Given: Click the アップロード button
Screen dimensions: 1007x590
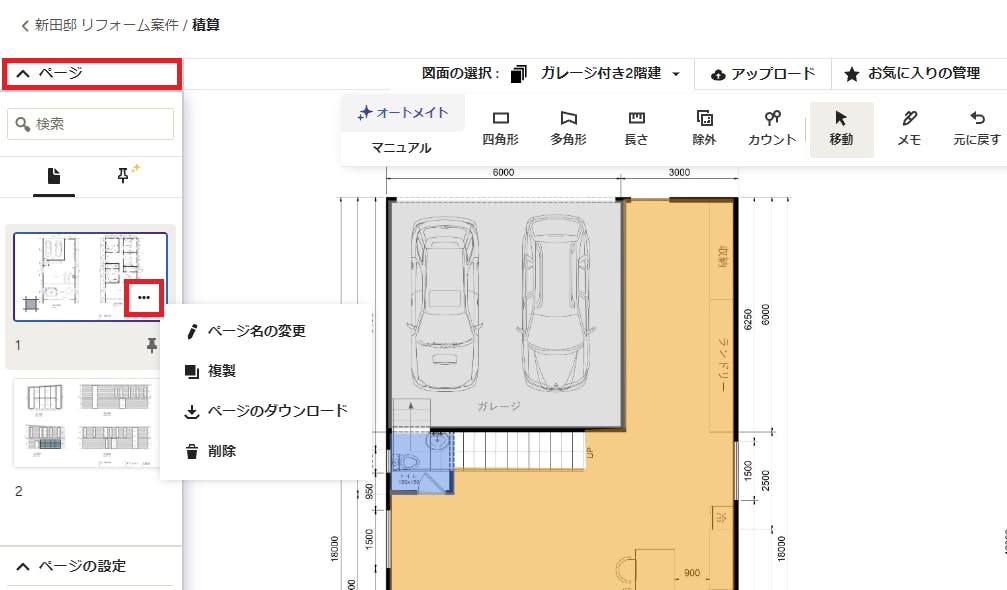Looking at the screenshot, I should tap(762, 74).
